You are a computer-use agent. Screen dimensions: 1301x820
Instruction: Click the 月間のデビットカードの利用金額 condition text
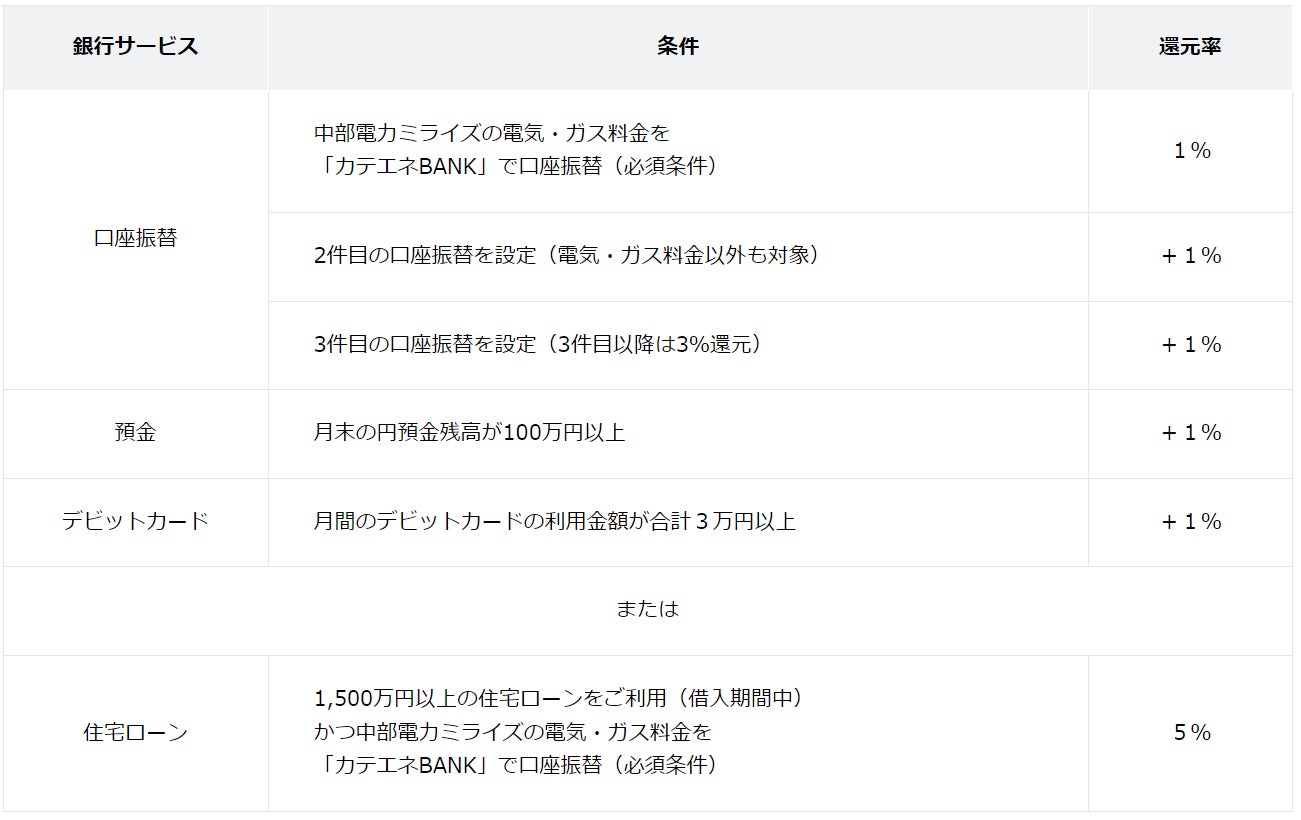554,522
